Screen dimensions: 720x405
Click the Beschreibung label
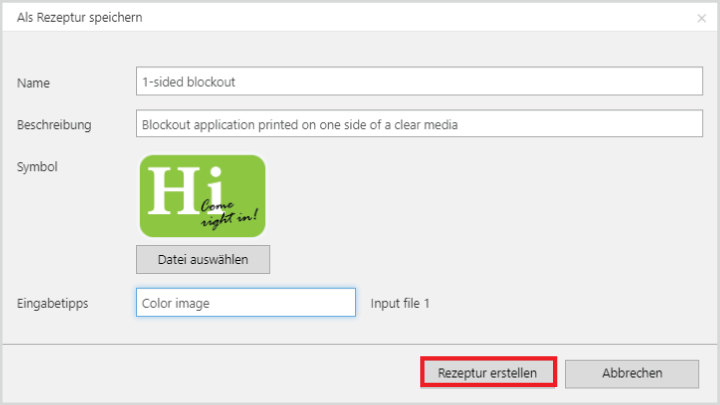click(54, 125)
